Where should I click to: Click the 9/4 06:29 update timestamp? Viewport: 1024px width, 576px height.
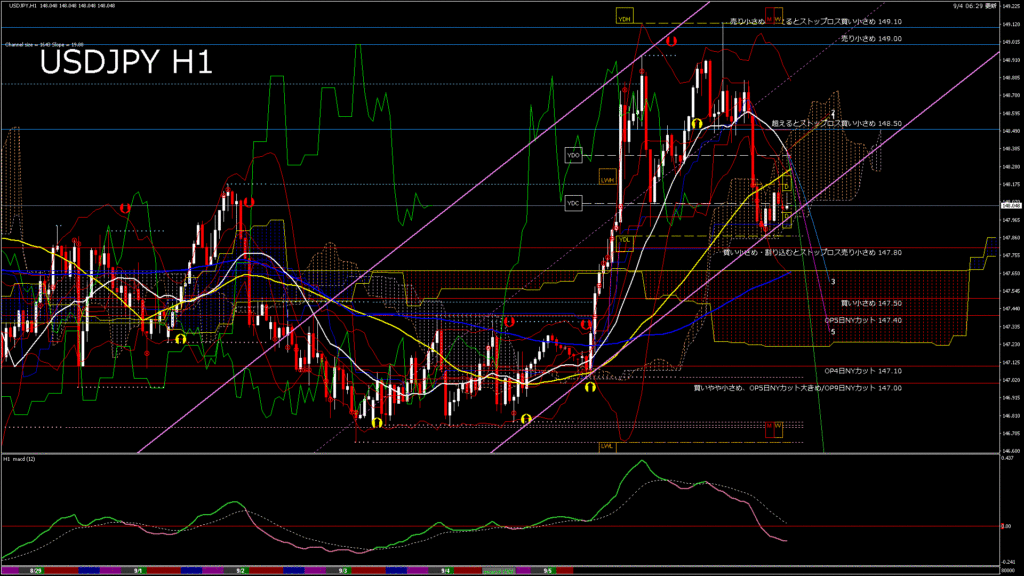click(x=973, y=6)
